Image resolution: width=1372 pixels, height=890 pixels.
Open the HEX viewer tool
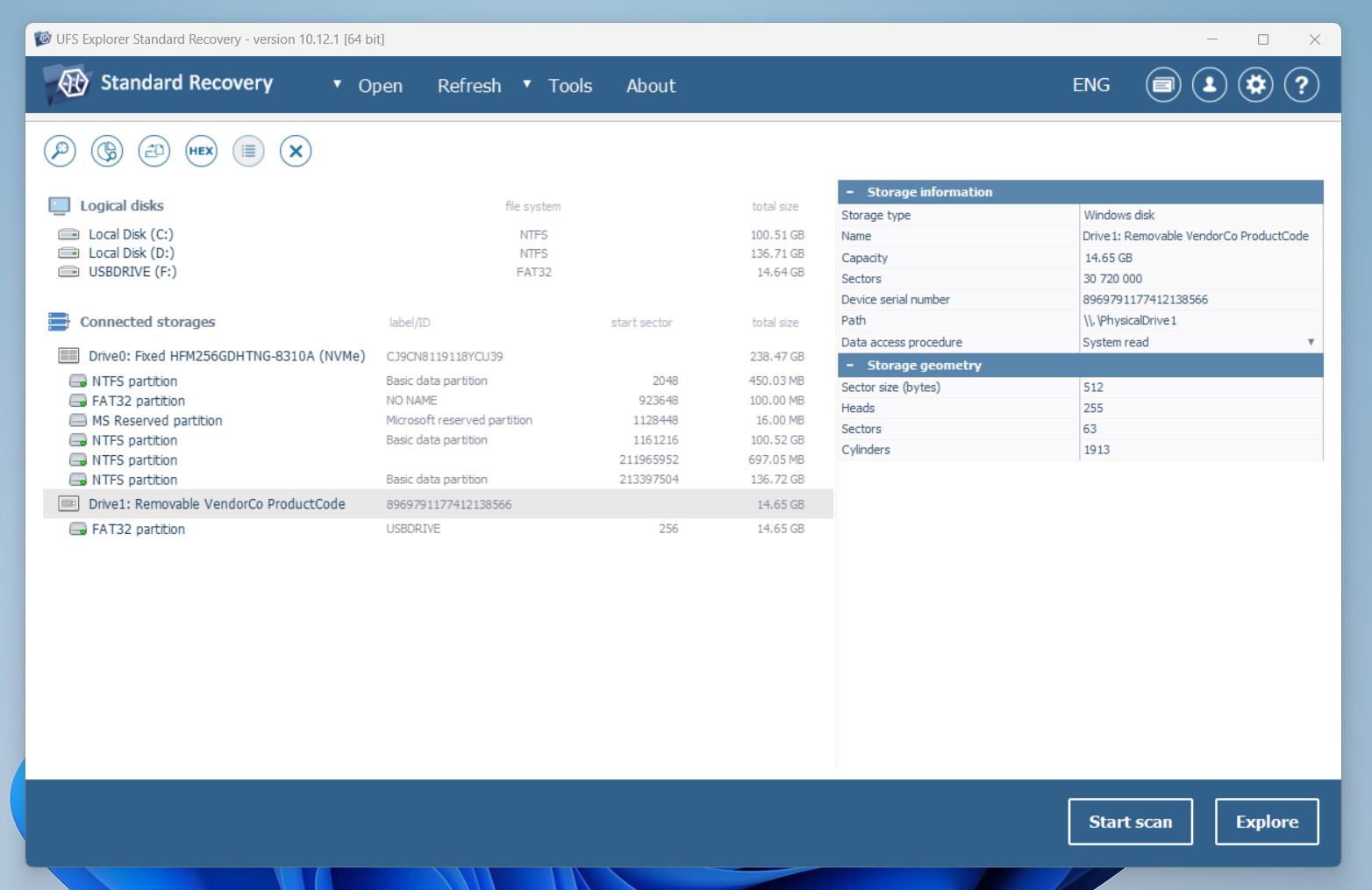[x=201, y=151]
